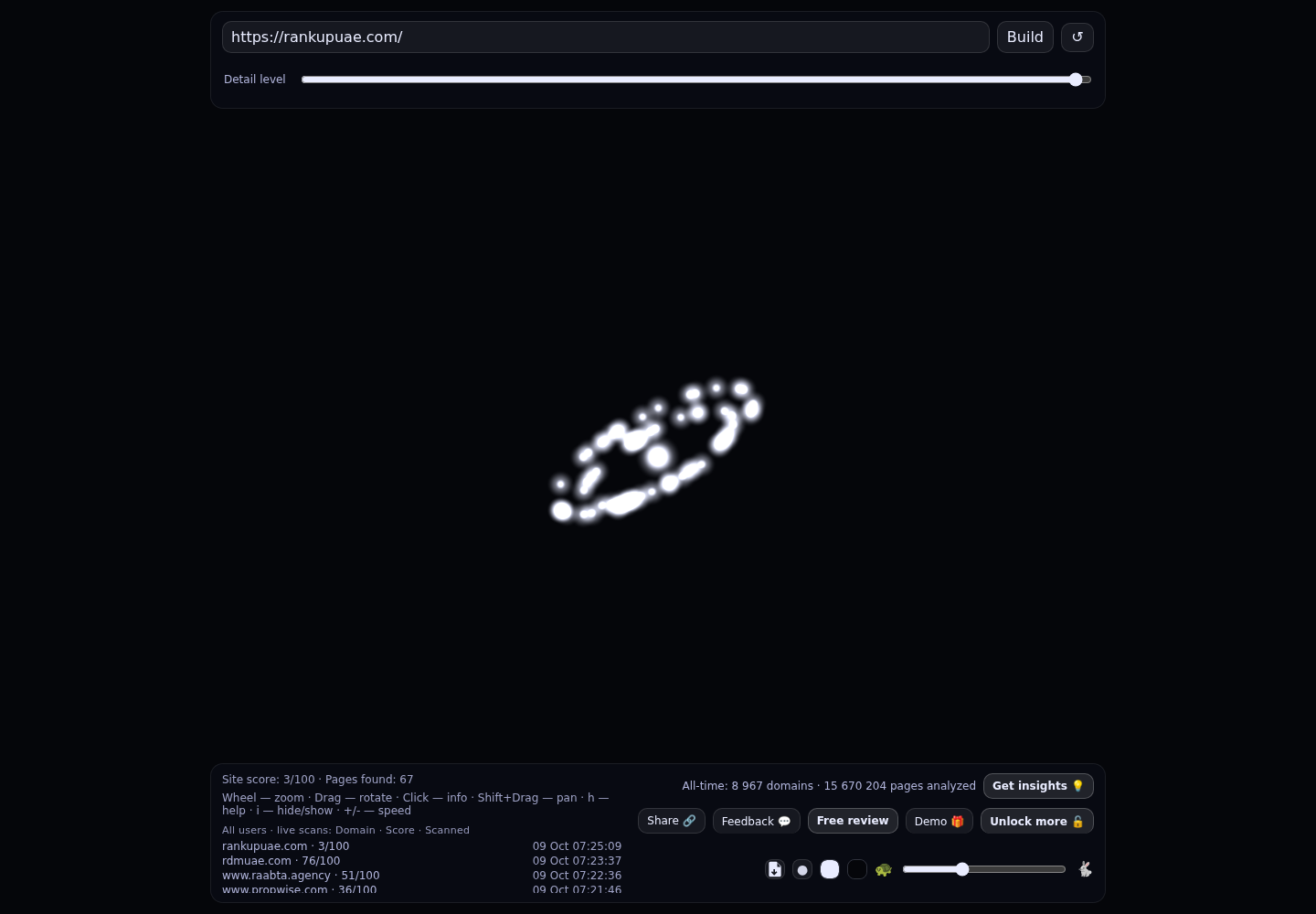
Task: Click the Detail level slider track
Action: point(696,80)
